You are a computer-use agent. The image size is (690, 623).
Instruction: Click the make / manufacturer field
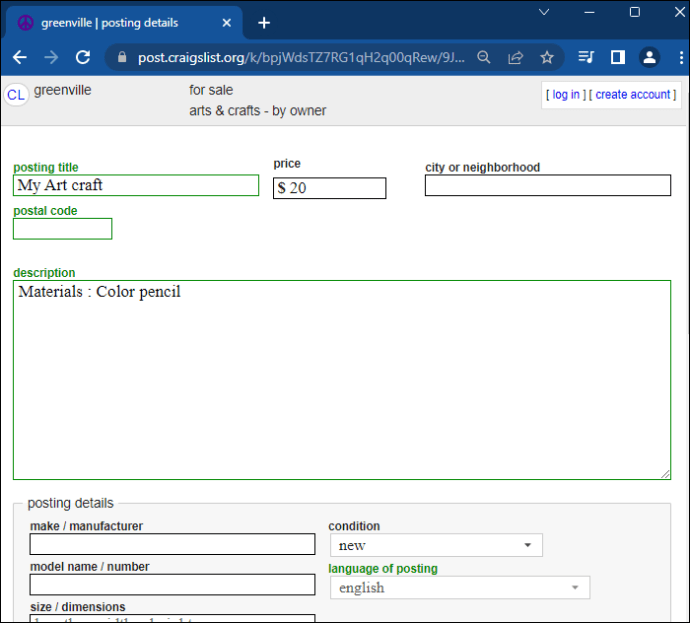172,544
